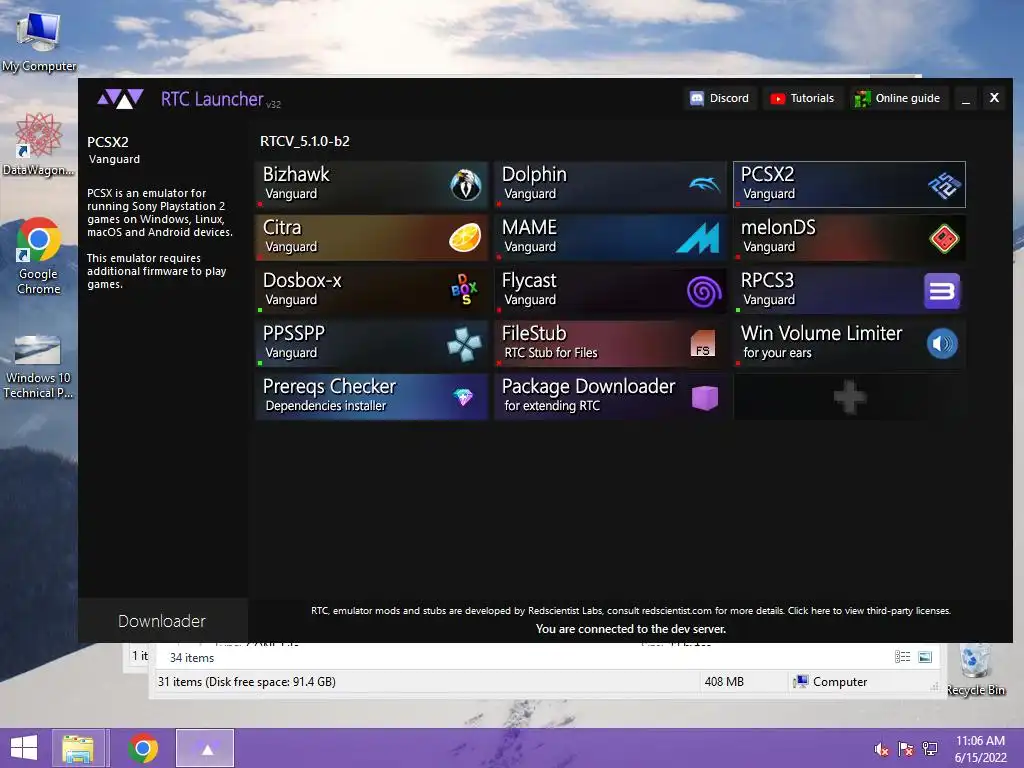Image resolution: width=1024 pixels, height=768 pixels.
Task: Click the Flycast purple swirl icon
Action: (x=704, y=291)
